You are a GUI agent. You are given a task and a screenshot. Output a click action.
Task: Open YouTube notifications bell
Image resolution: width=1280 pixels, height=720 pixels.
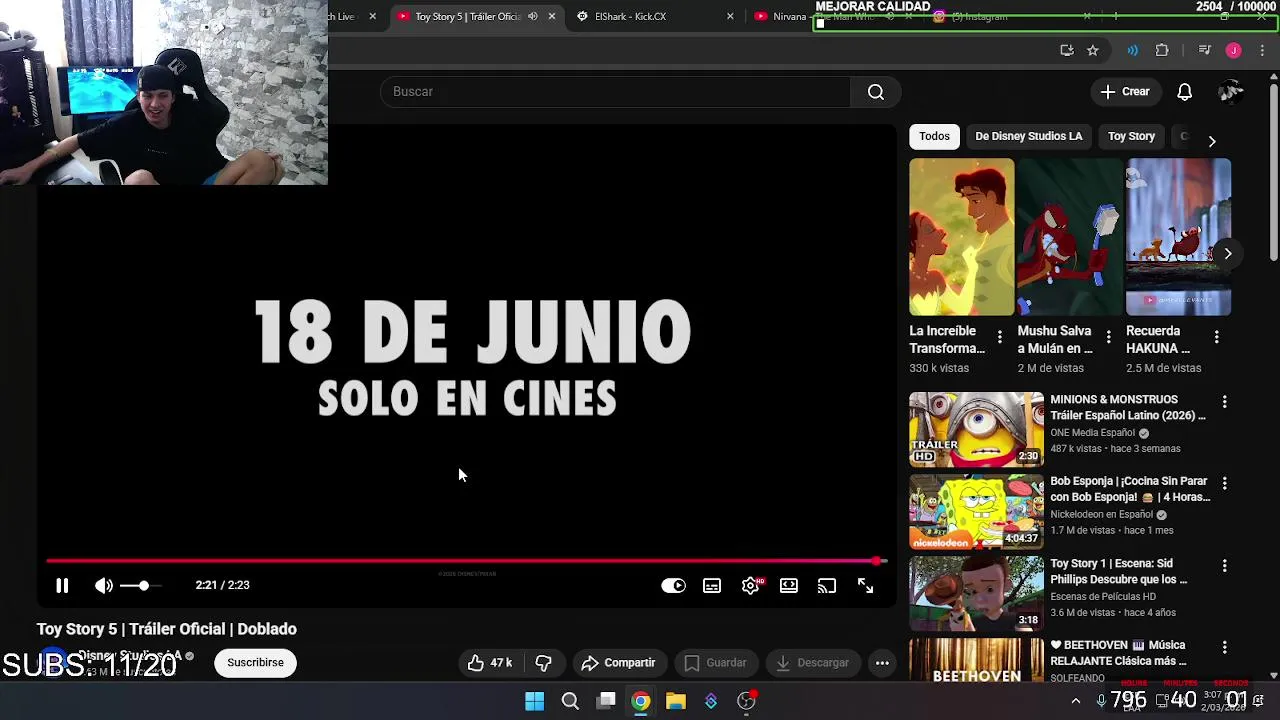[x=1184, y=92]
